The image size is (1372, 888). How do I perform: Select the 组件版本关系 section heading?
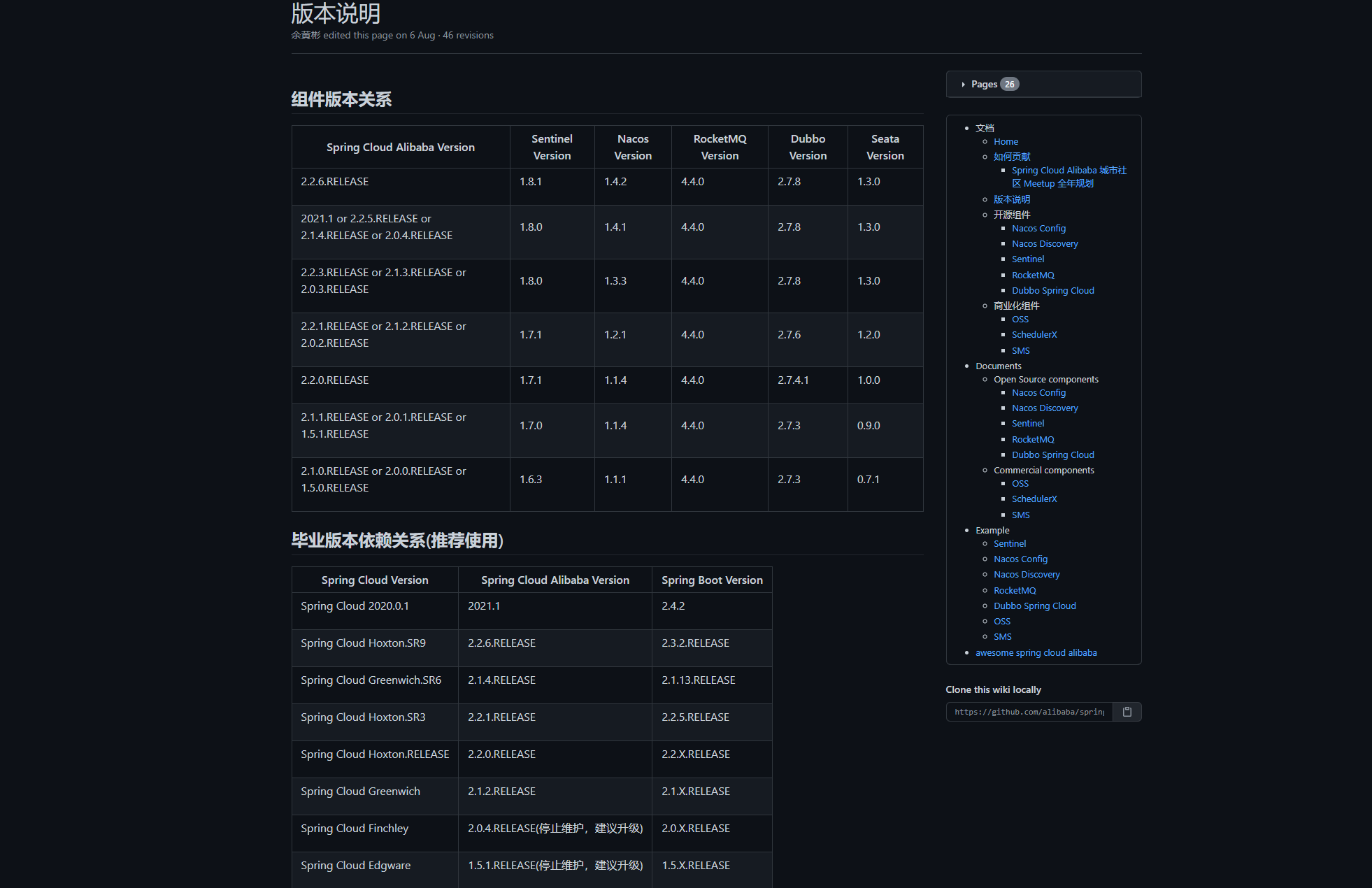tap(341, 99)
